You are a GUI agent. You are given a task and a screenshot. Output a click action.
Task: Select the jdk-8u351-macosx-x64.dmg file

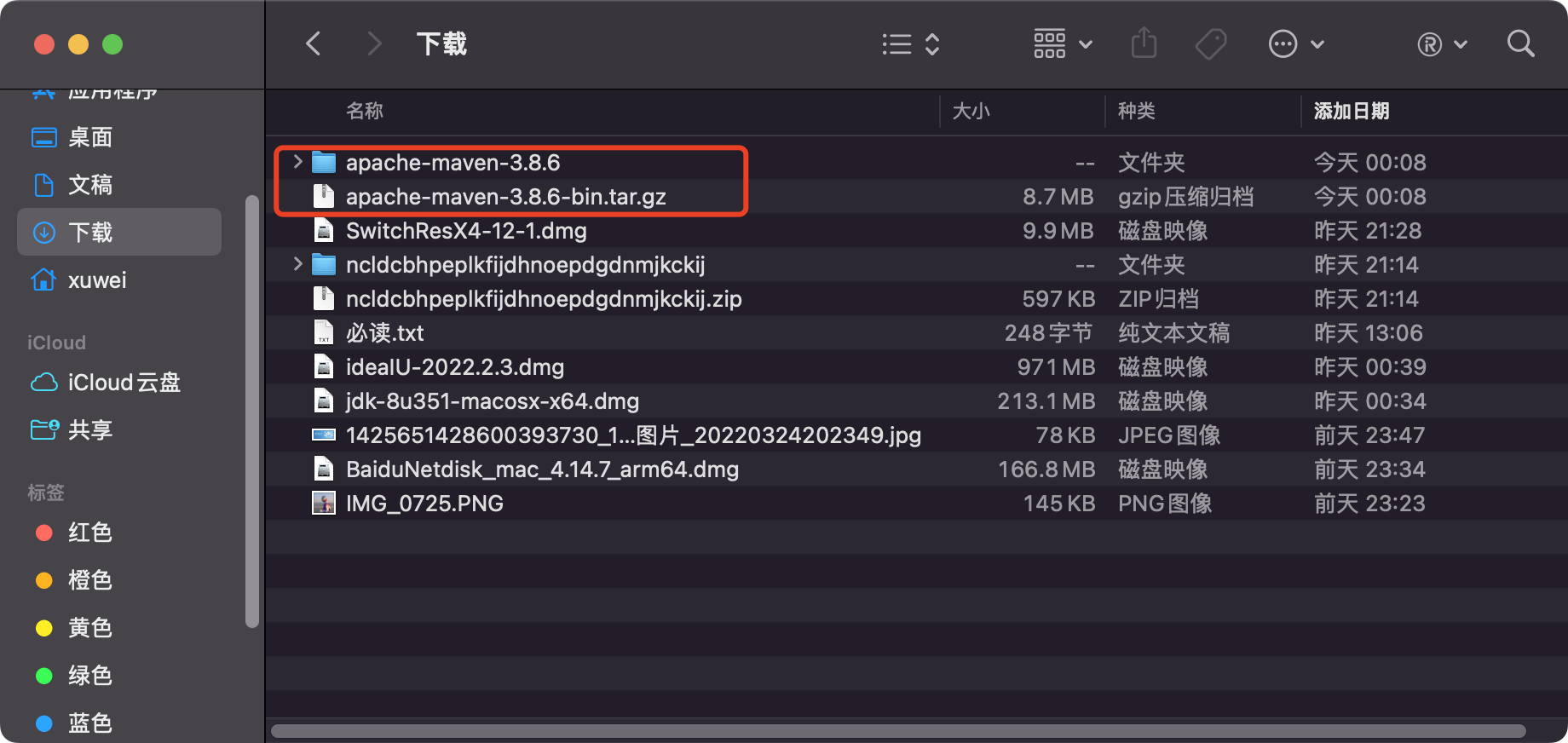[x=492, y=401]
